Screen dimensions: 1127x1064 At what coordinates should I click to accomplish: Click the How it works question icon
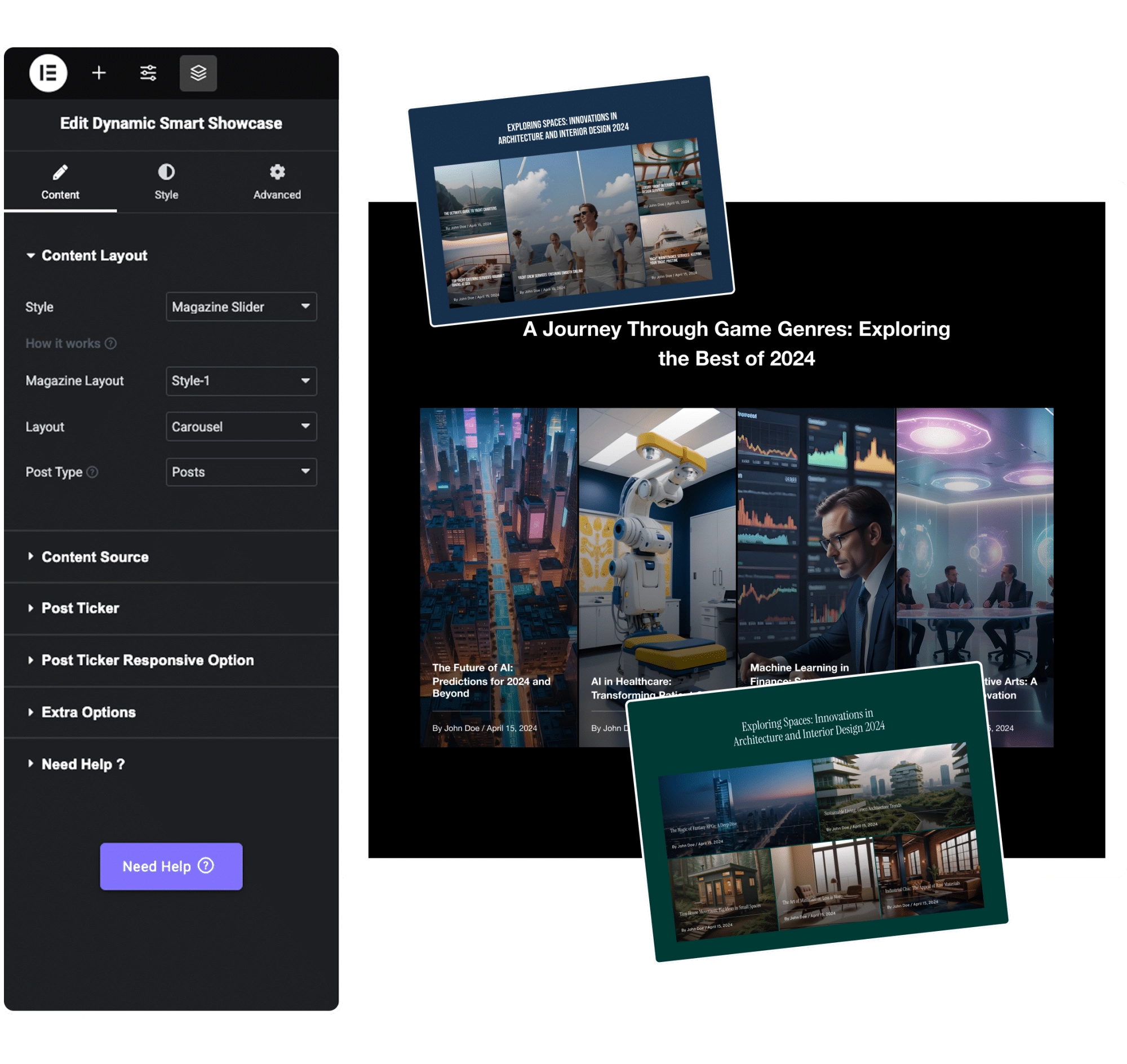pos(110,343)
